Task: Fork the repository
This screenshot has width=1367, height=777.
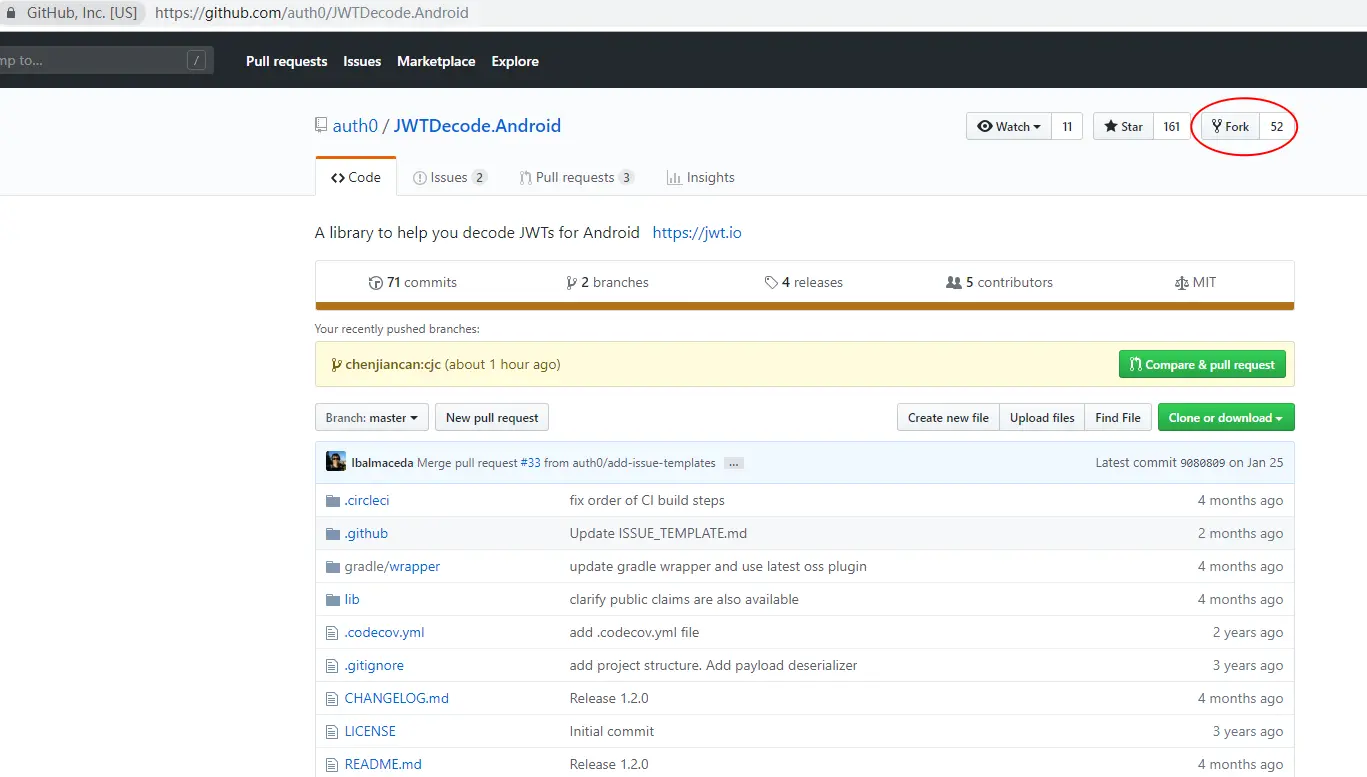Action: pyautogui.click(x=1230, y=126)
